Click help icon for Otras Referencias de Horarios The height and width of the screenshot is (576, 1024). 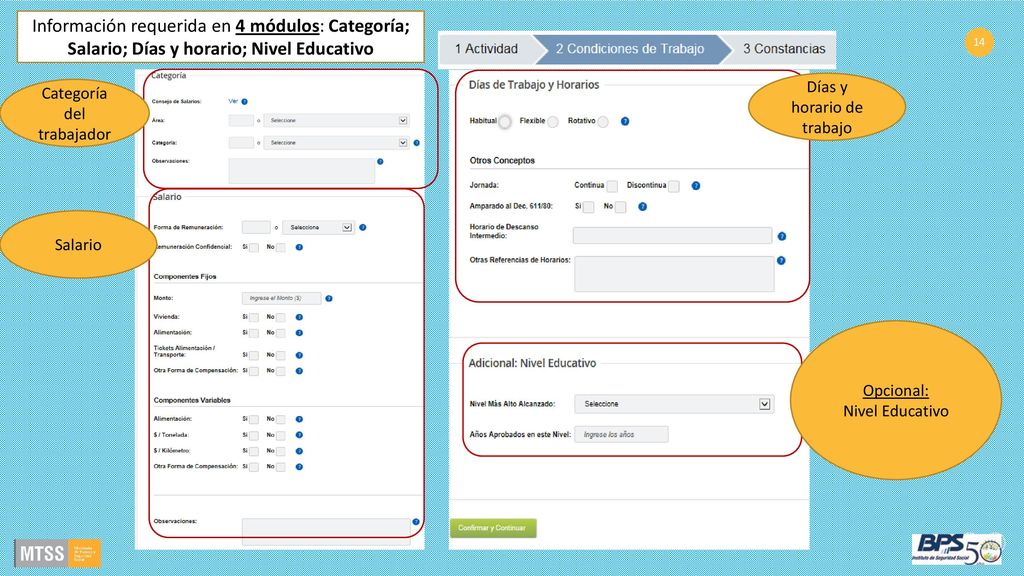pyautogui.click(x=781, y=261)
